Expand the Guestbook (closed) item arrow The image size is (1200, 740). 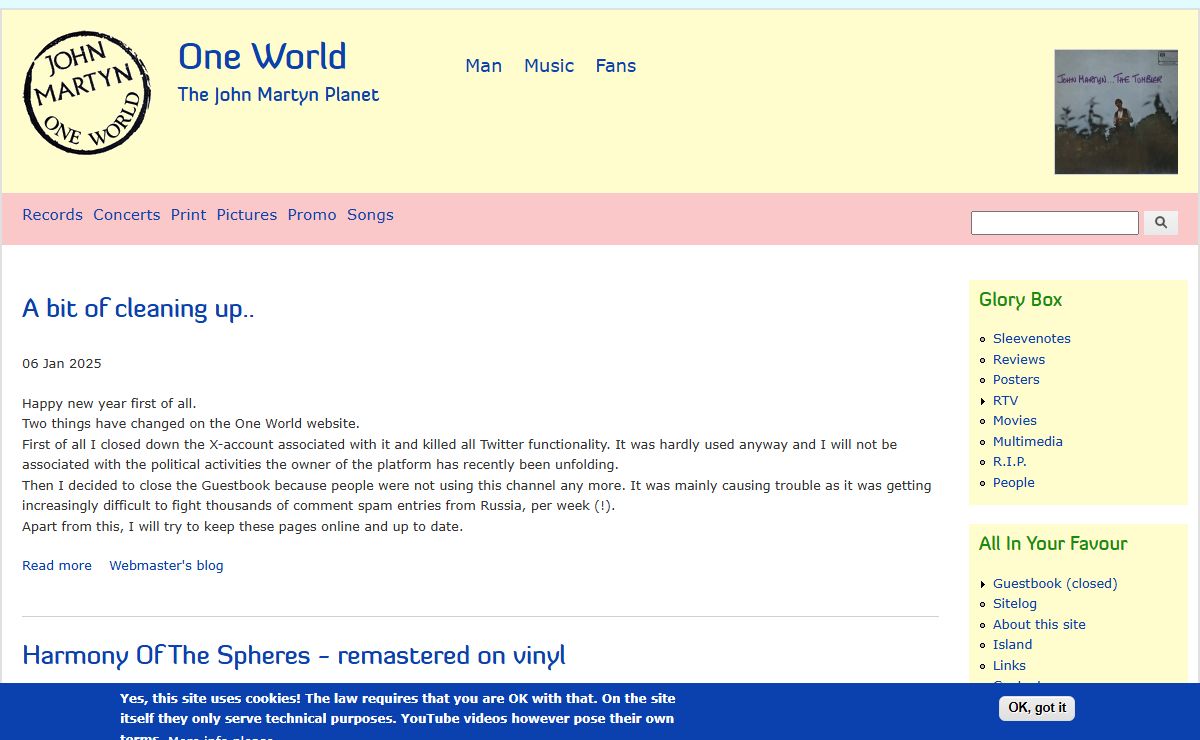click(983, 584)
